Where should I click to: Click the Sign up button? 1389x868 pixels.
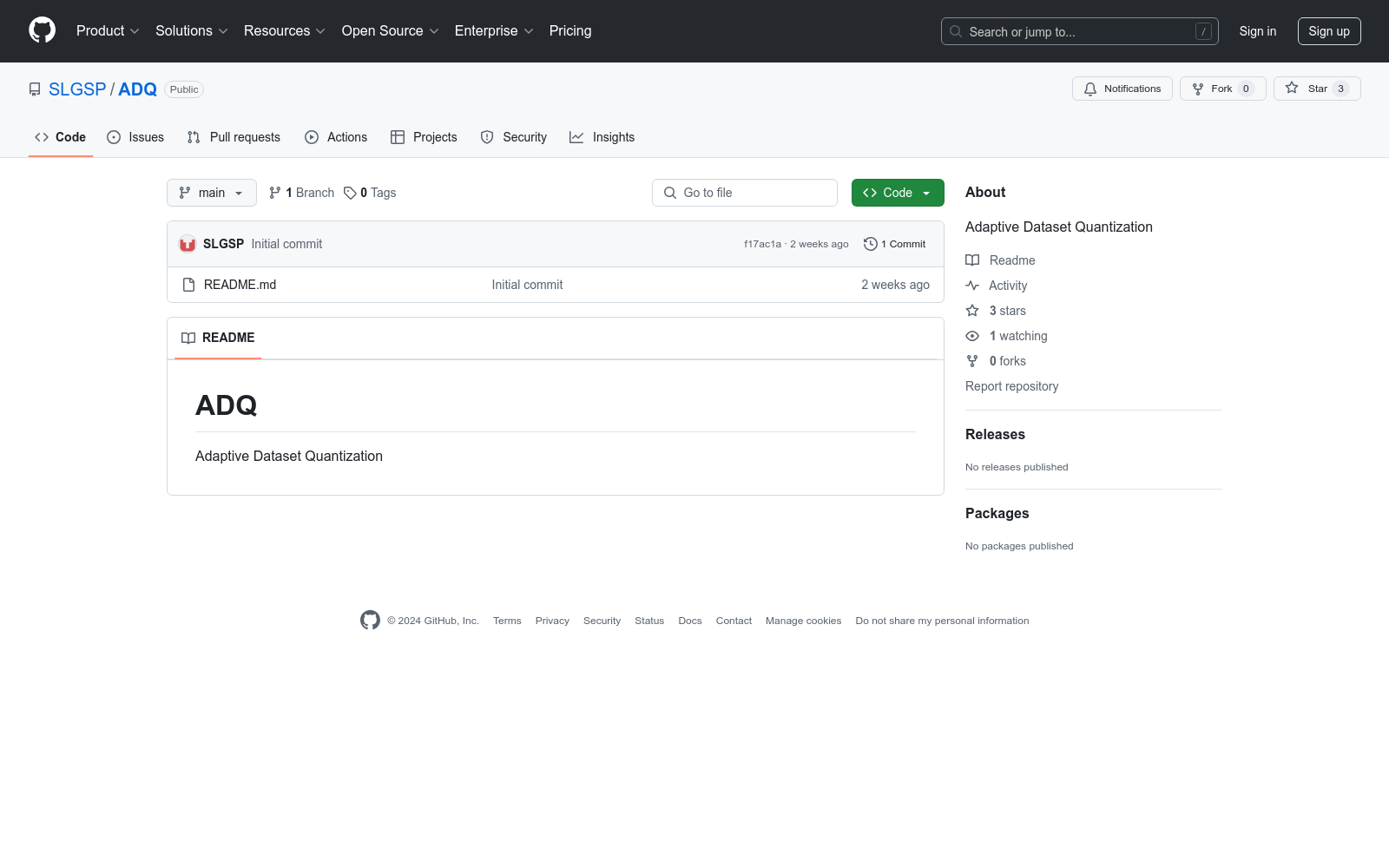click(x=1329, y=31)
